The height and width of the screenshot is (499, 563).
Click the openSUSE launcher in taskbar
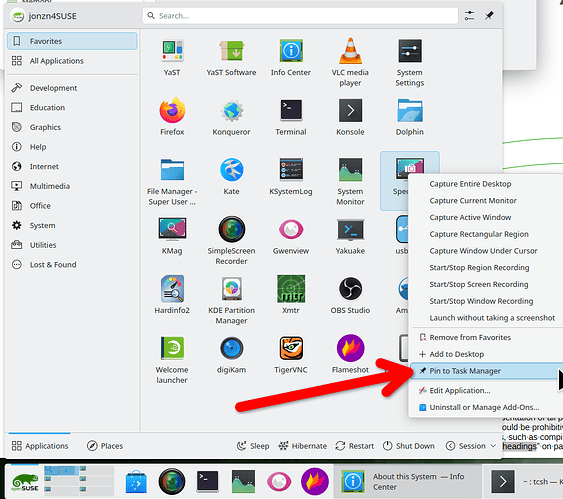pyautogui.click(x=24, y=482)
